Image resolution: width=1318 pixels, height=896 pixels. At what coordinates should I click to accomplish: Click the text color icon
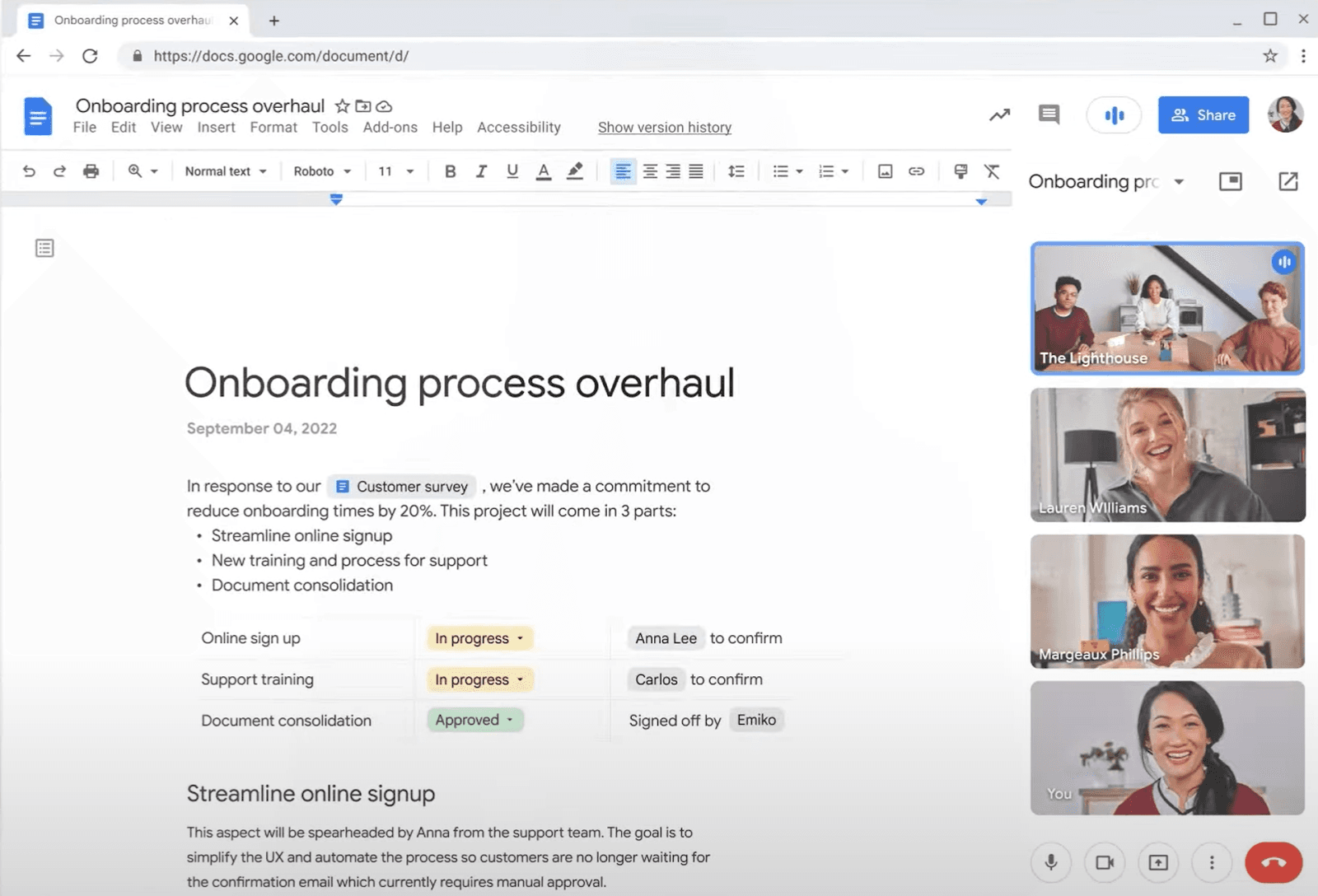(544, 171)
